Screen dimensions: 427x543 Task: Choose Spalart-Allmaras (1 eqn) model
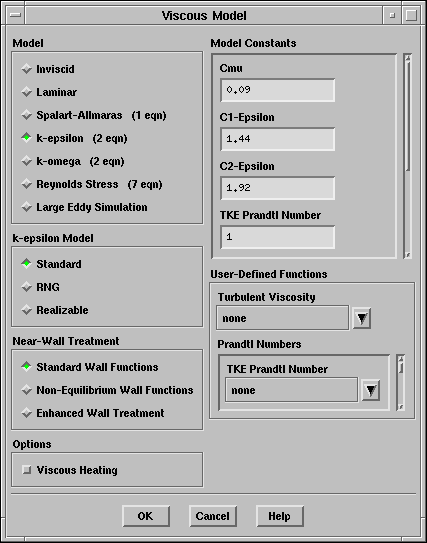[94, 115]
